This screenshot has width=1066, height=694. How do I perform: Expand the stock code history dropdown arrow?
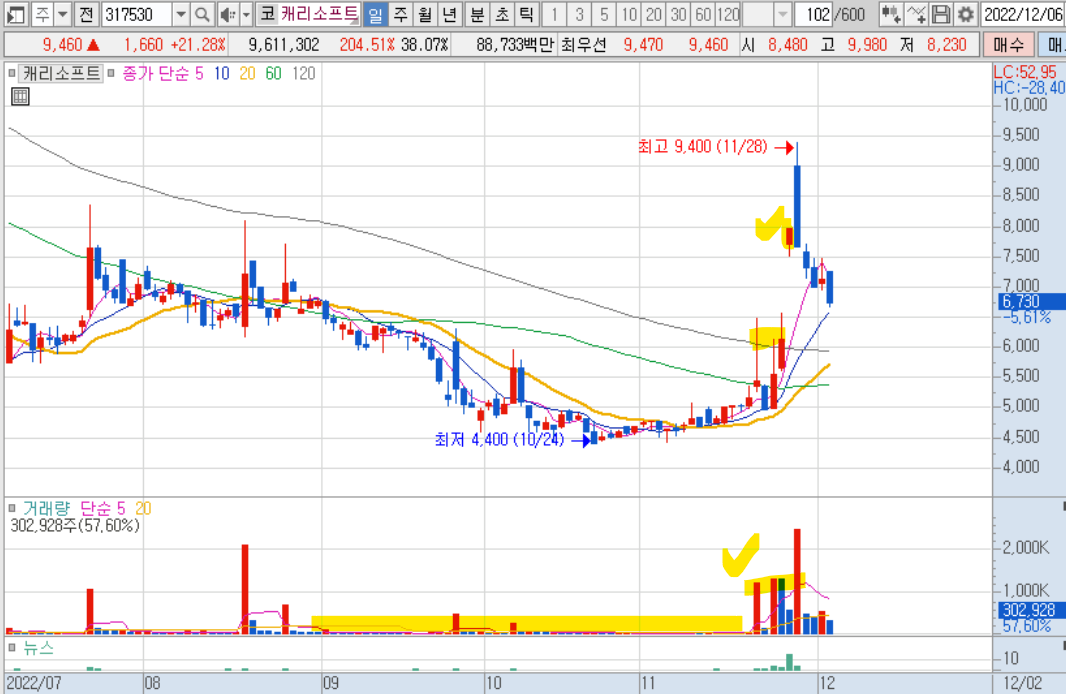[x=181, y=14]
